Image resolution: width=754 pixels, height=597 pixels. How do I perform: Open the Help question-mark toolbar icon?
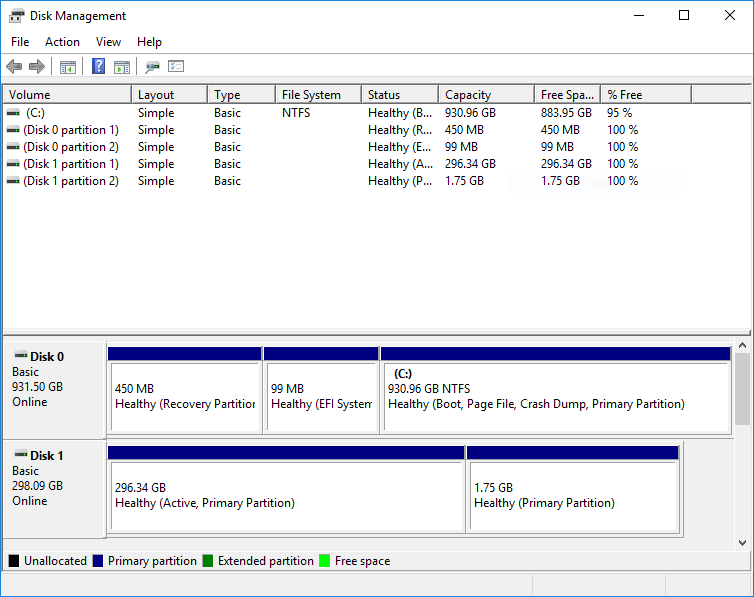[99, 66]
